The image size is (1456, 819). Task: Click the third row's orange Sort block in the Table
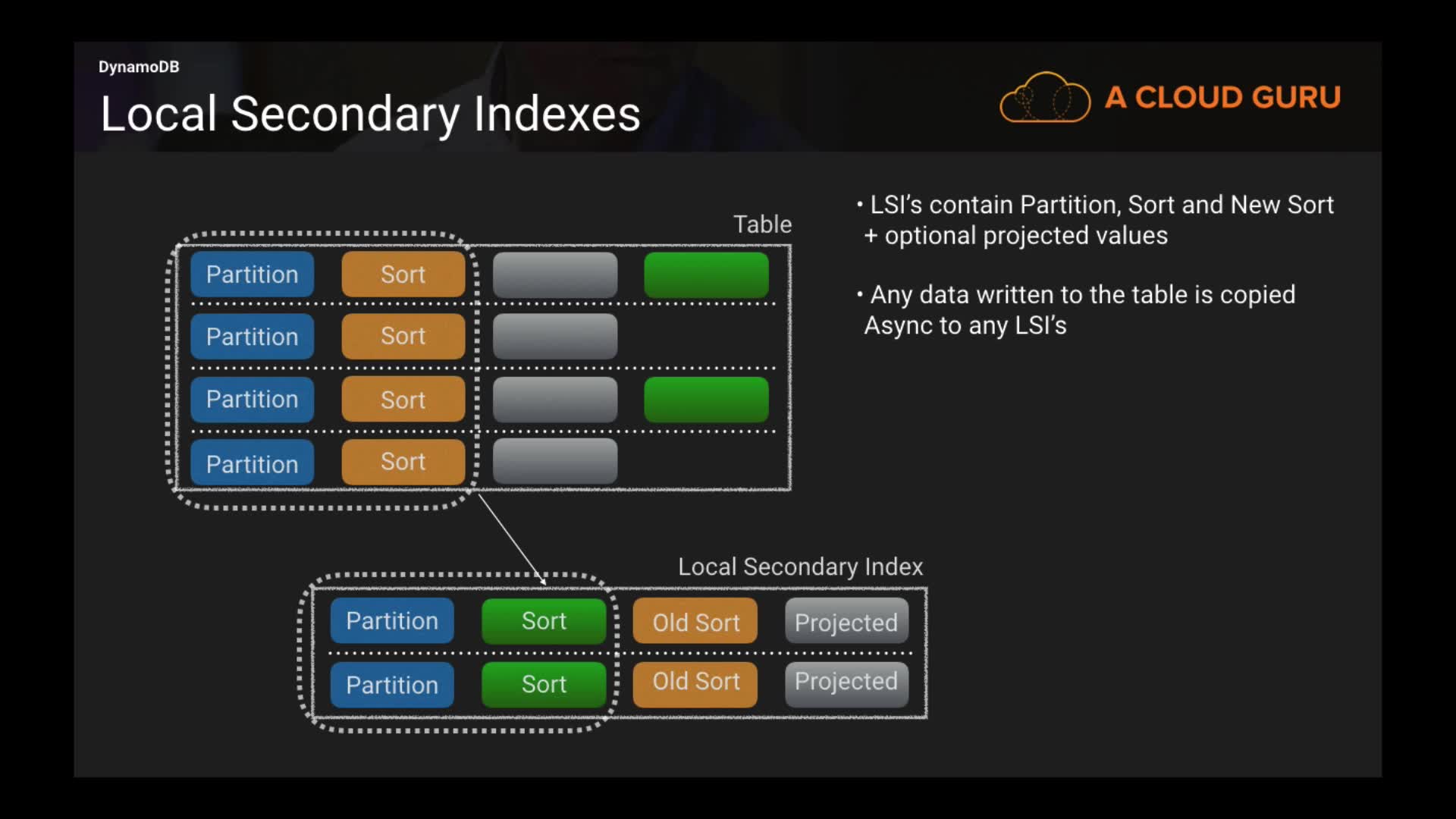(403, 400)
